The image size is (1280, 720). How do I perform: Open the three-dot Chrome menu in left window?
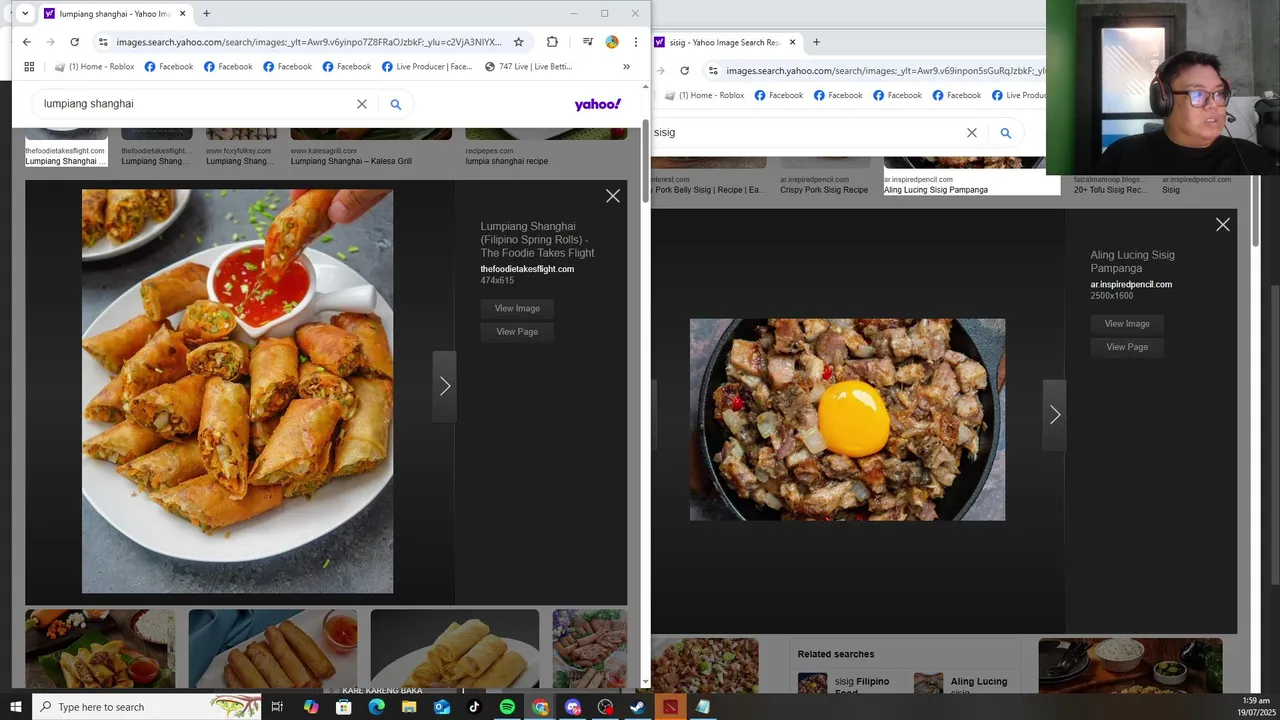(x=635, y=42)
